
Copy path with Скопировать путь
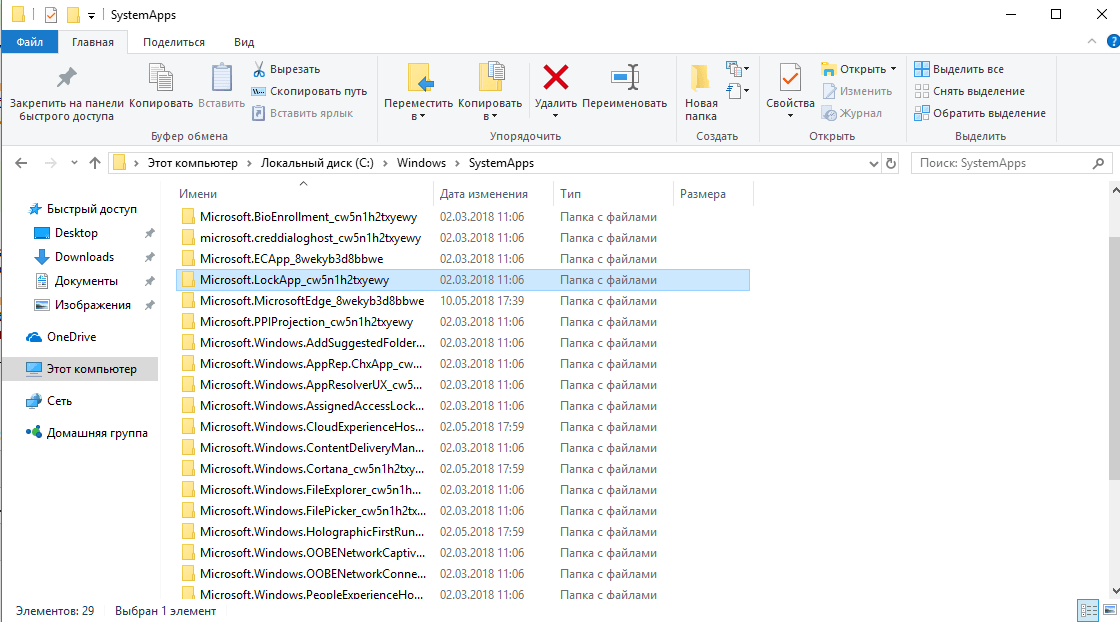click(309, 91)
